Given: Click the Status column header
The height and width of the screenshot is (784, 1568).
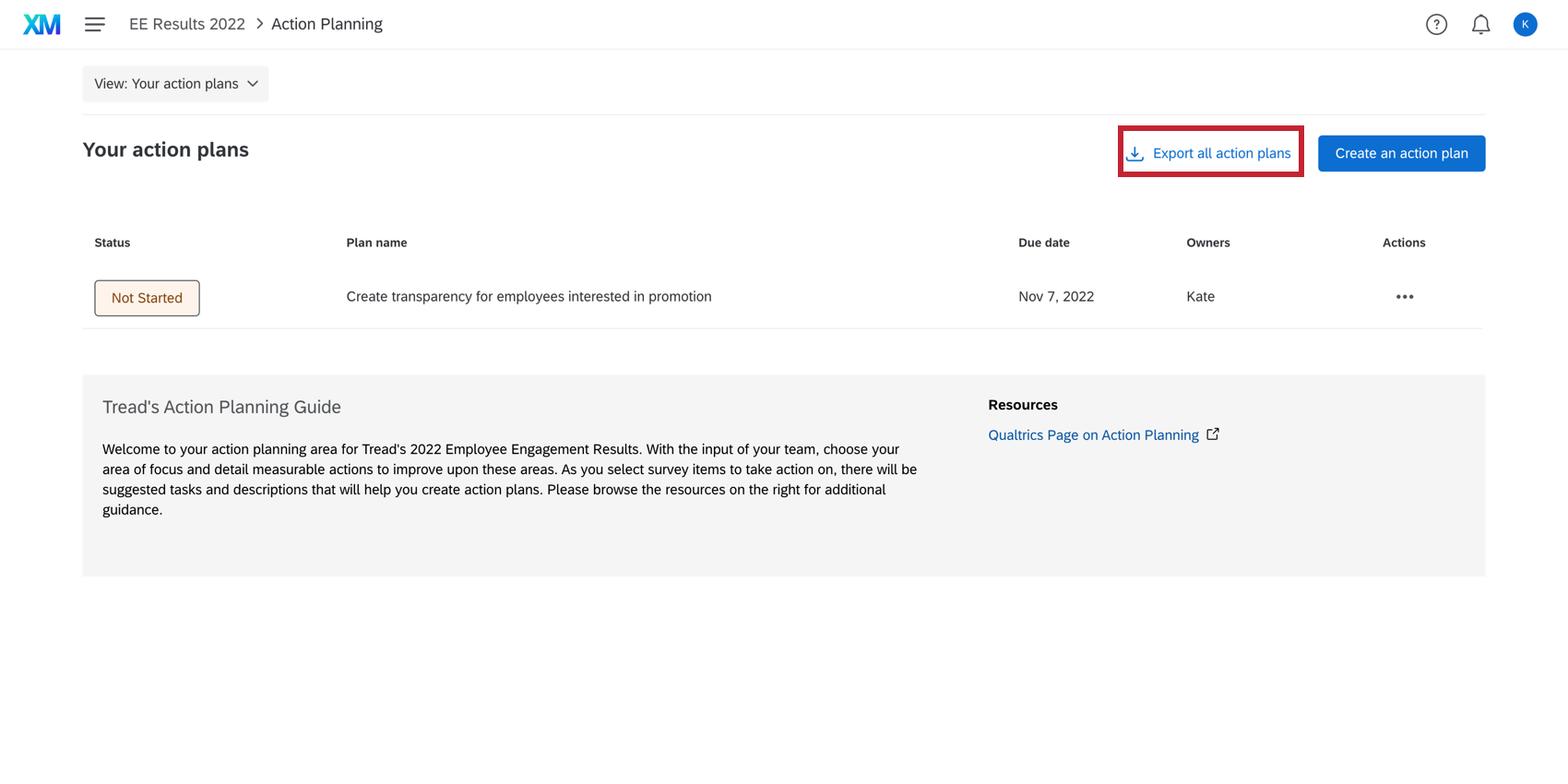Looking at the screenshot, I should point(113,243).
